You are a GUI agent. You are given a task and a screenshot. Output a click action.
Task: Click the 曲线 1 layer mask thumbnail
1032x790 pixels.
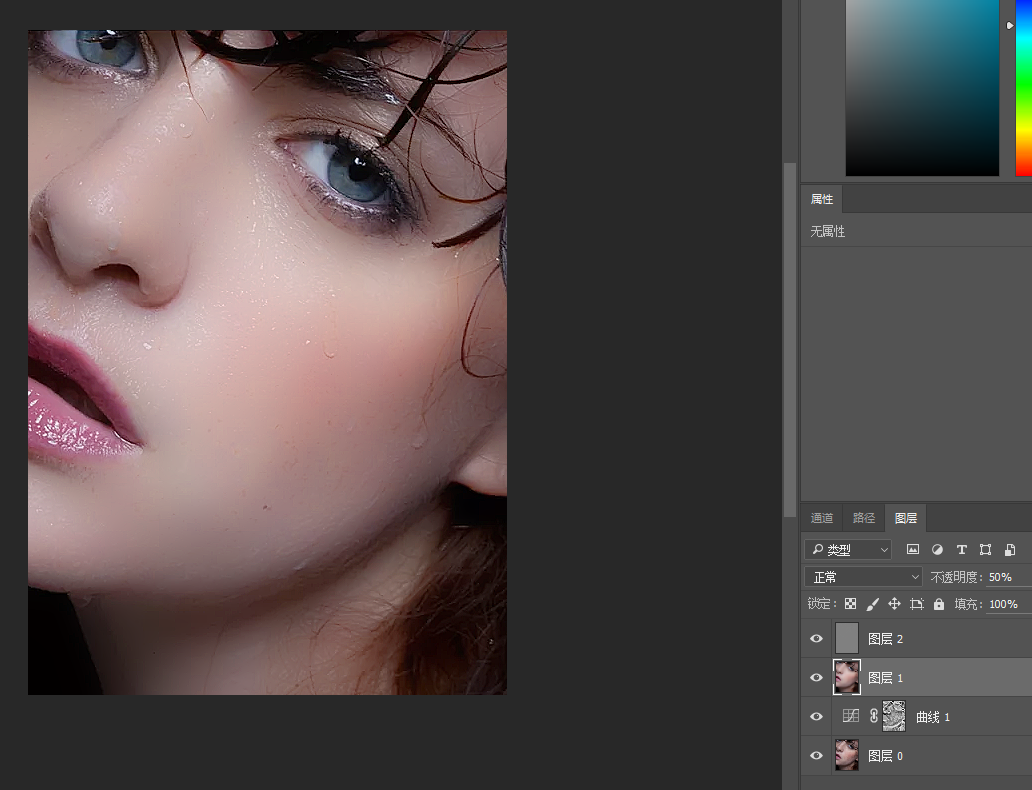(x=894, y=716)
